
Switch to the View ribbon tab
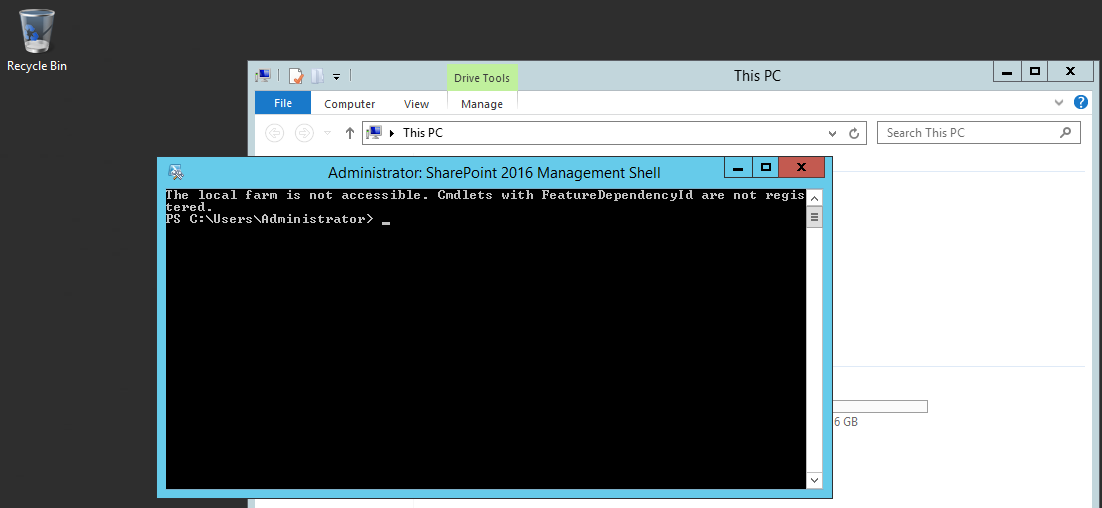(x=416, y=104)
